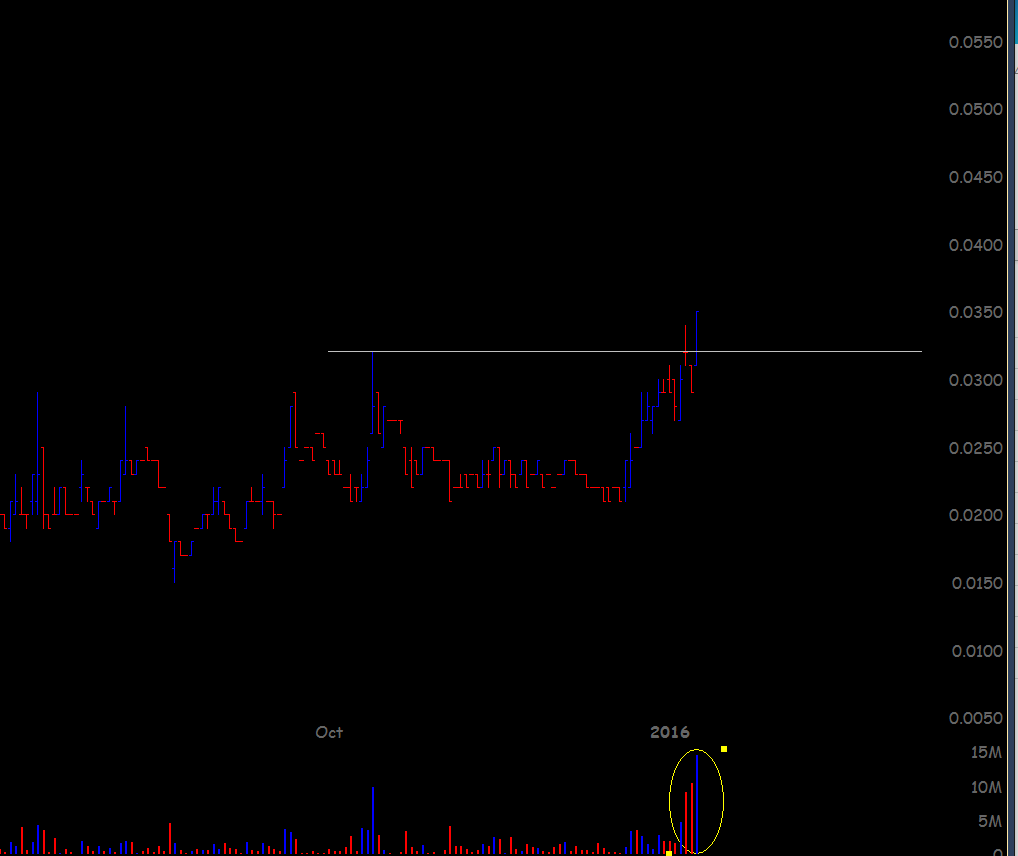This screenshot has width=1018, height=856.
Task: Click the tallest blue volume bar
Action: click(697, 804)
